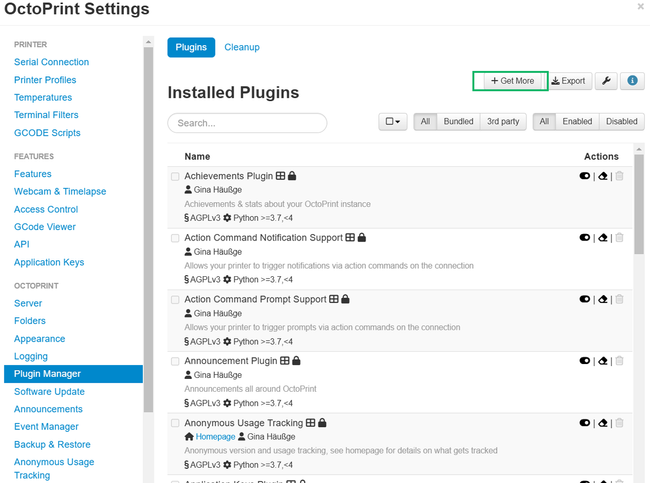650x483 pixels.
Task: Toggle Achievements Plugin enabled switch
Action: [x=585, y=177]
